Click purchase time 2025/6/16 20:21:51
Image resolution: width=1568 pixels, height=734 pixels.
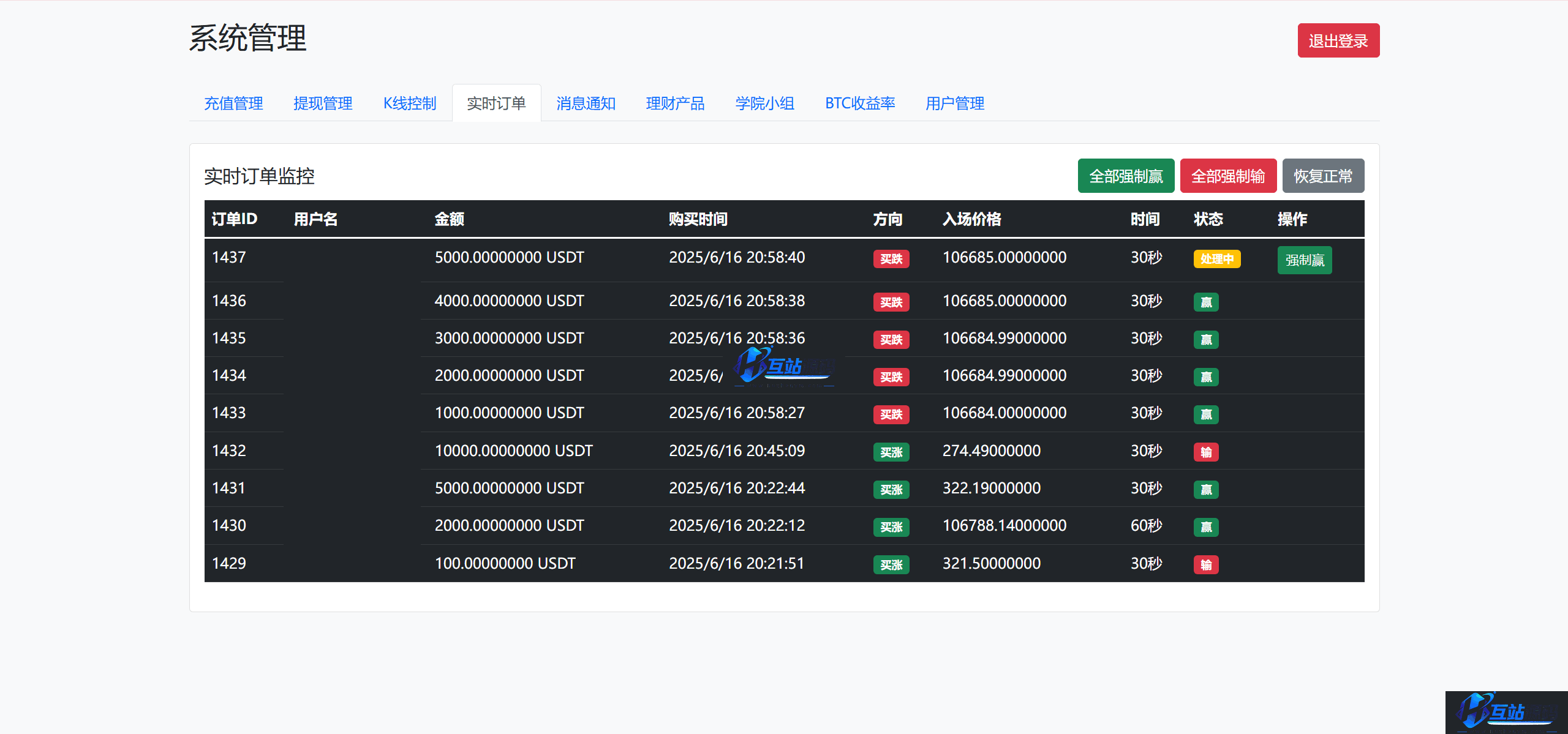[736, 563]
